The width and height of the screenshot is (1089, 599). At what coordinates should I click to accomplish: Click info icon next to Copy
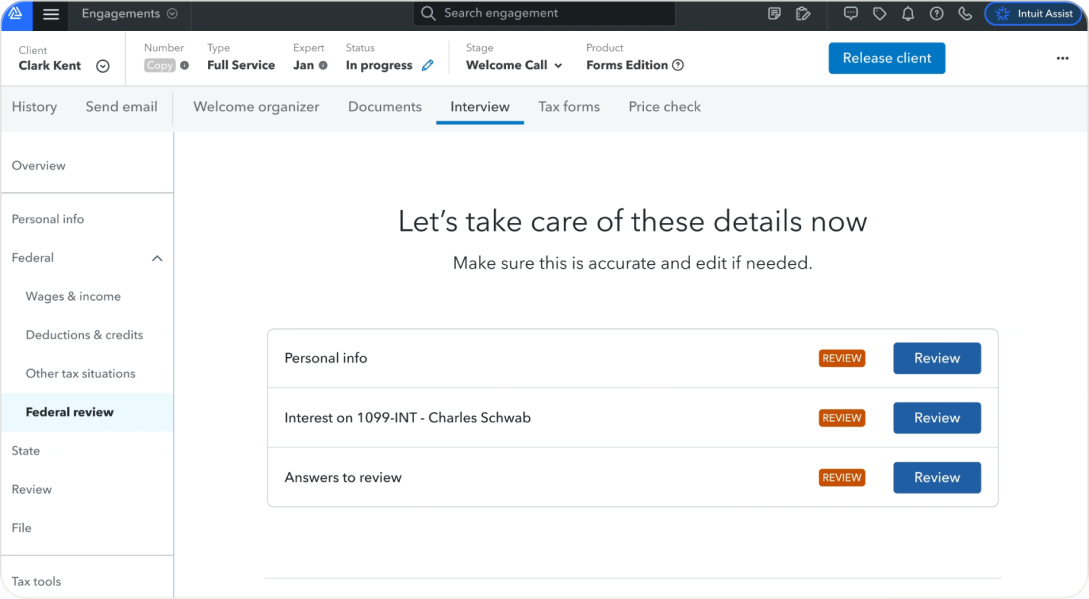184,65
